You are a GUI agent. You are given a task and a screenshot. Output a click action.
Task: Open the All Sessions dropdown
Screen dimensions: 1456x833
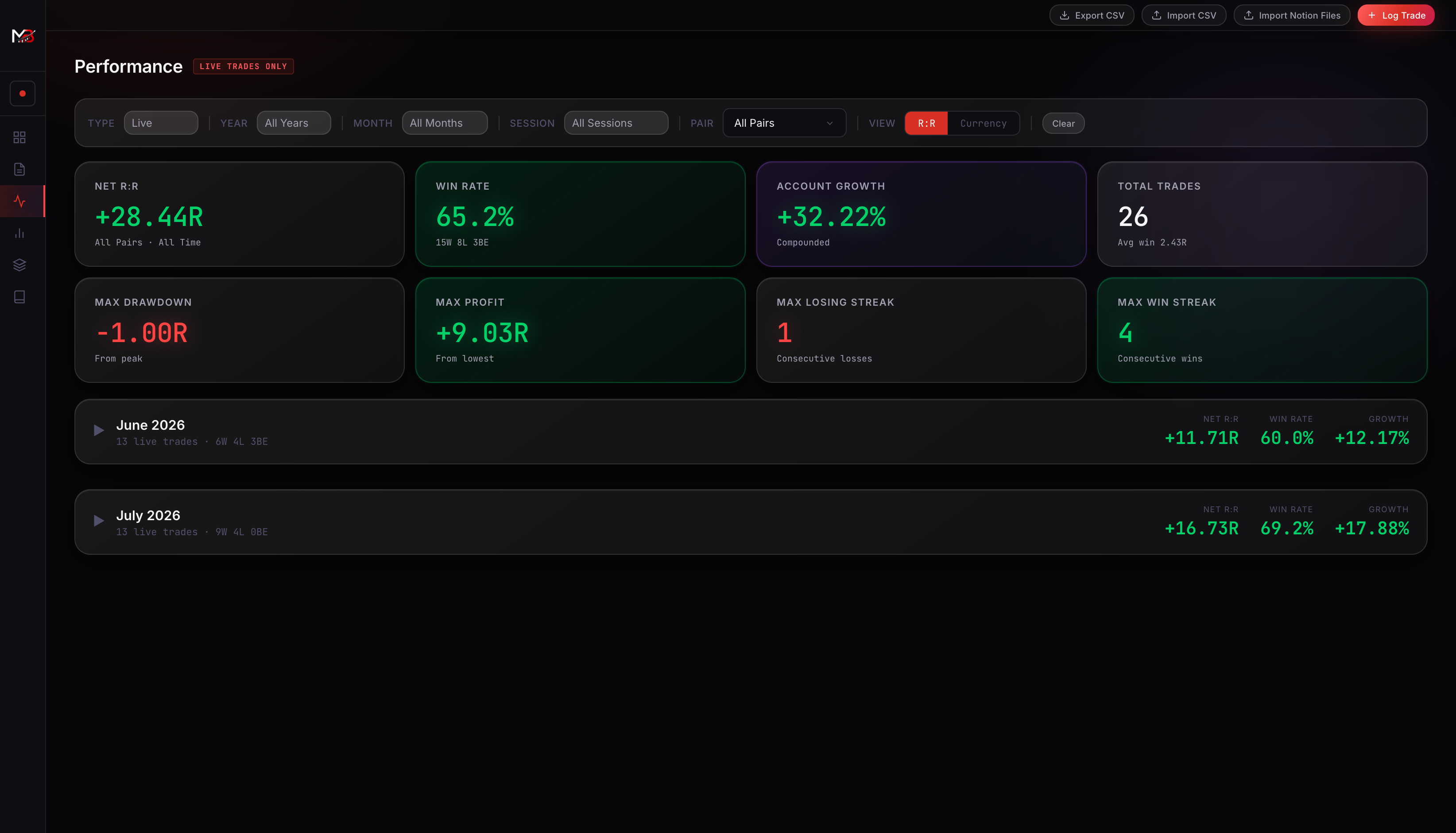[616, 123]
